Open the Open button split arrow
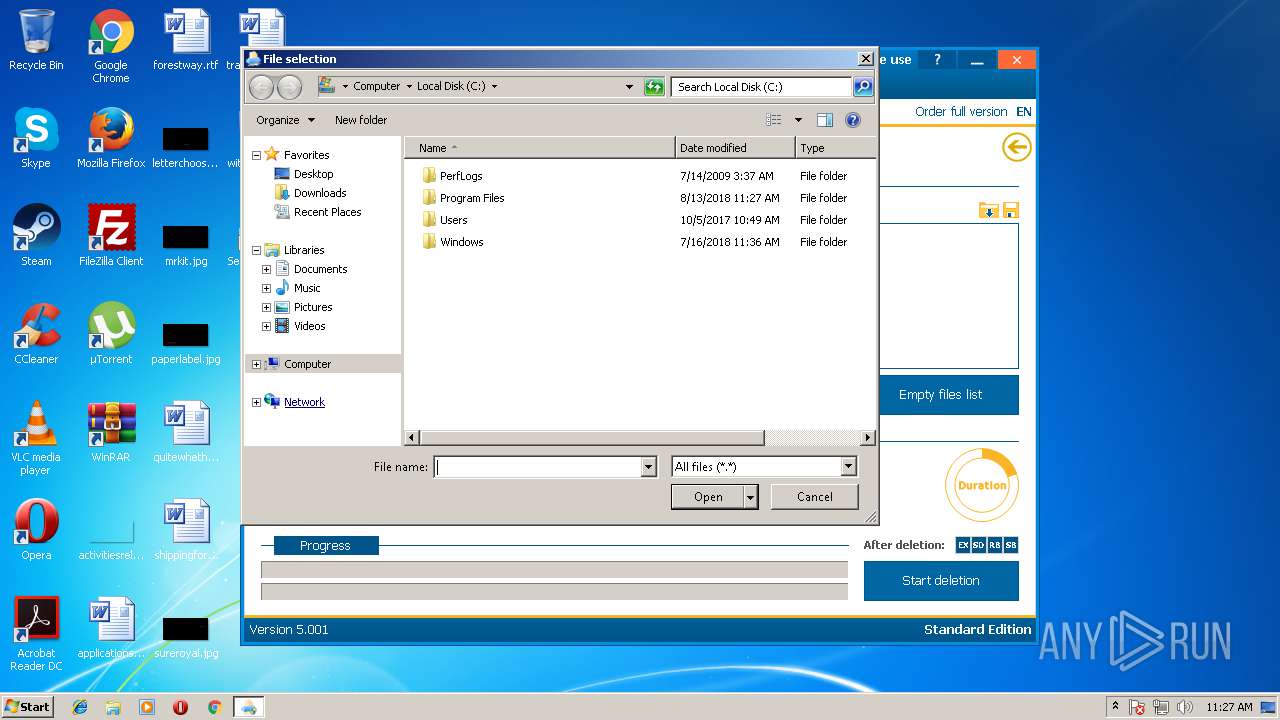Viewport: 1280px width, 720px height. (751, 497)
